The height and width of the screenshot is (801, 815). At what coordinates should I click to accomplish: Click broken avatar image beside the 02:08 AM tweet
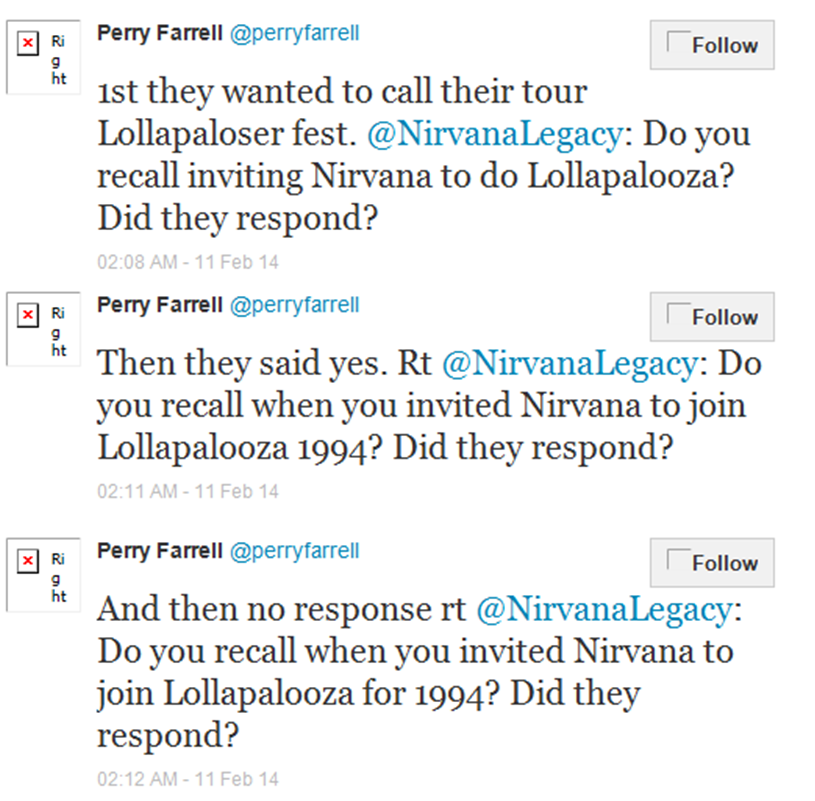(x=43, y=58)
